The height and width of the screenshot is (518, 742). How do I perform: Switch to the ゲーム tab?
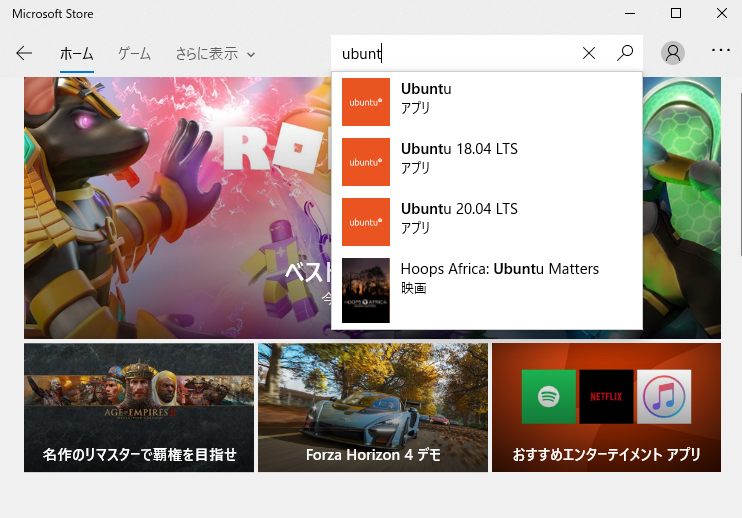[134, 54]
